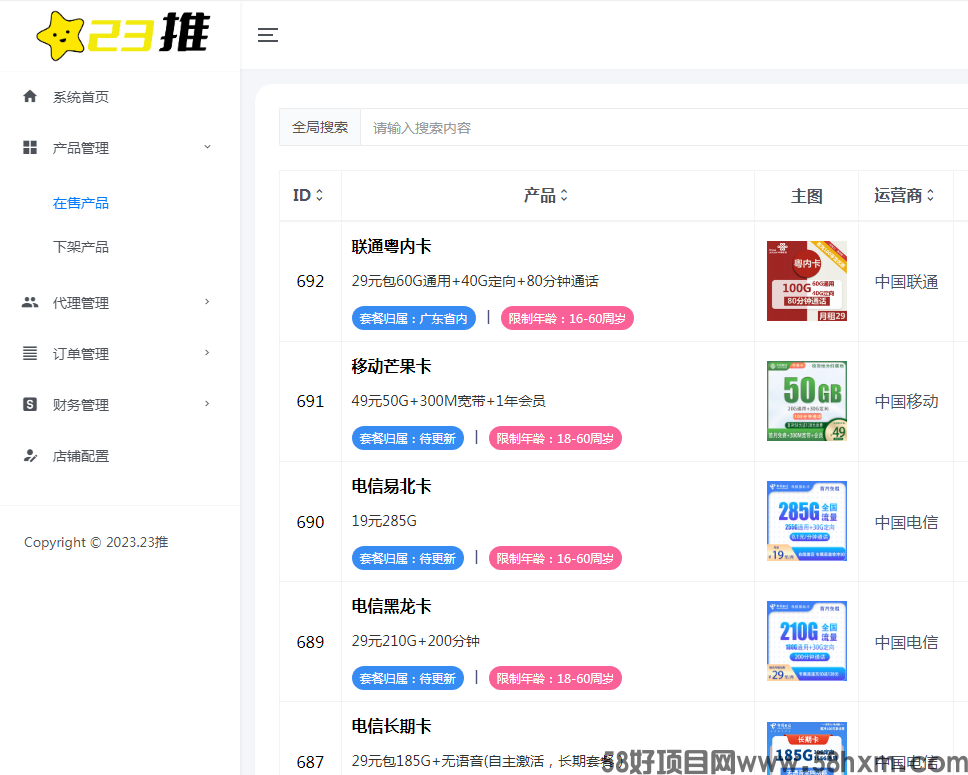
Task: Click the ID cell 689
Action: pos(310,642)
